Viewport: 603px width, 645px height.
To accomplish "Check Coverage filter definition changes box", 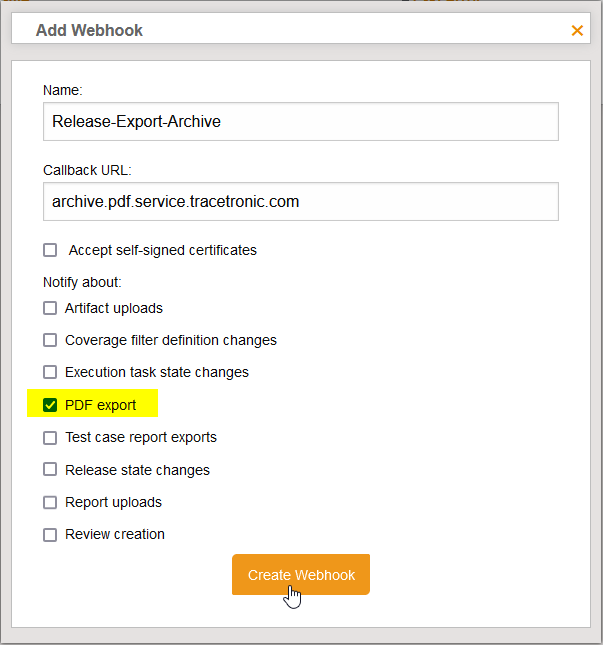I will [50, 340].
